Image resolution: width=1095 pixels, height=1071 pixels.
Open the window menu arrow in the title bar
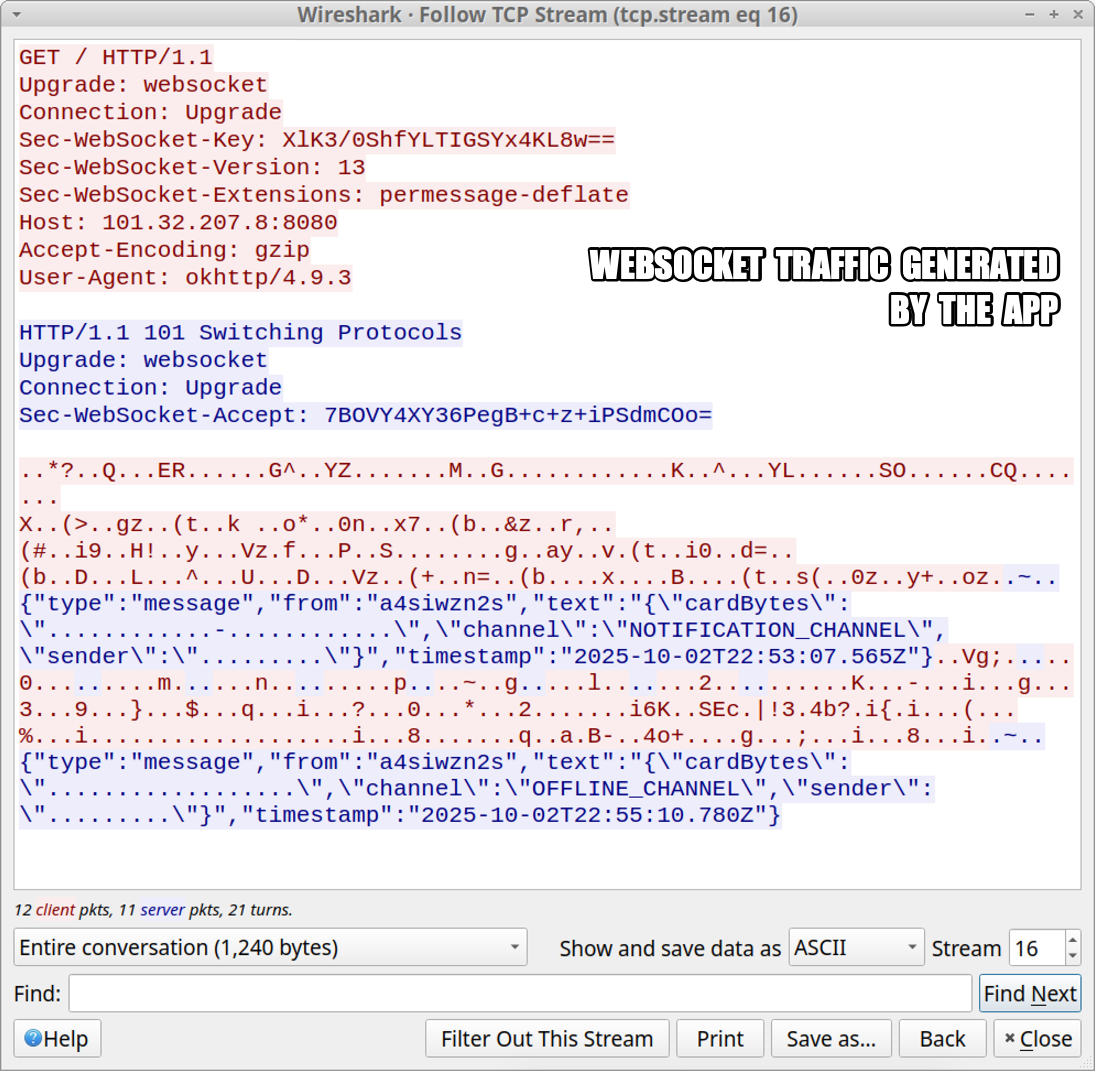pos(16,15)
